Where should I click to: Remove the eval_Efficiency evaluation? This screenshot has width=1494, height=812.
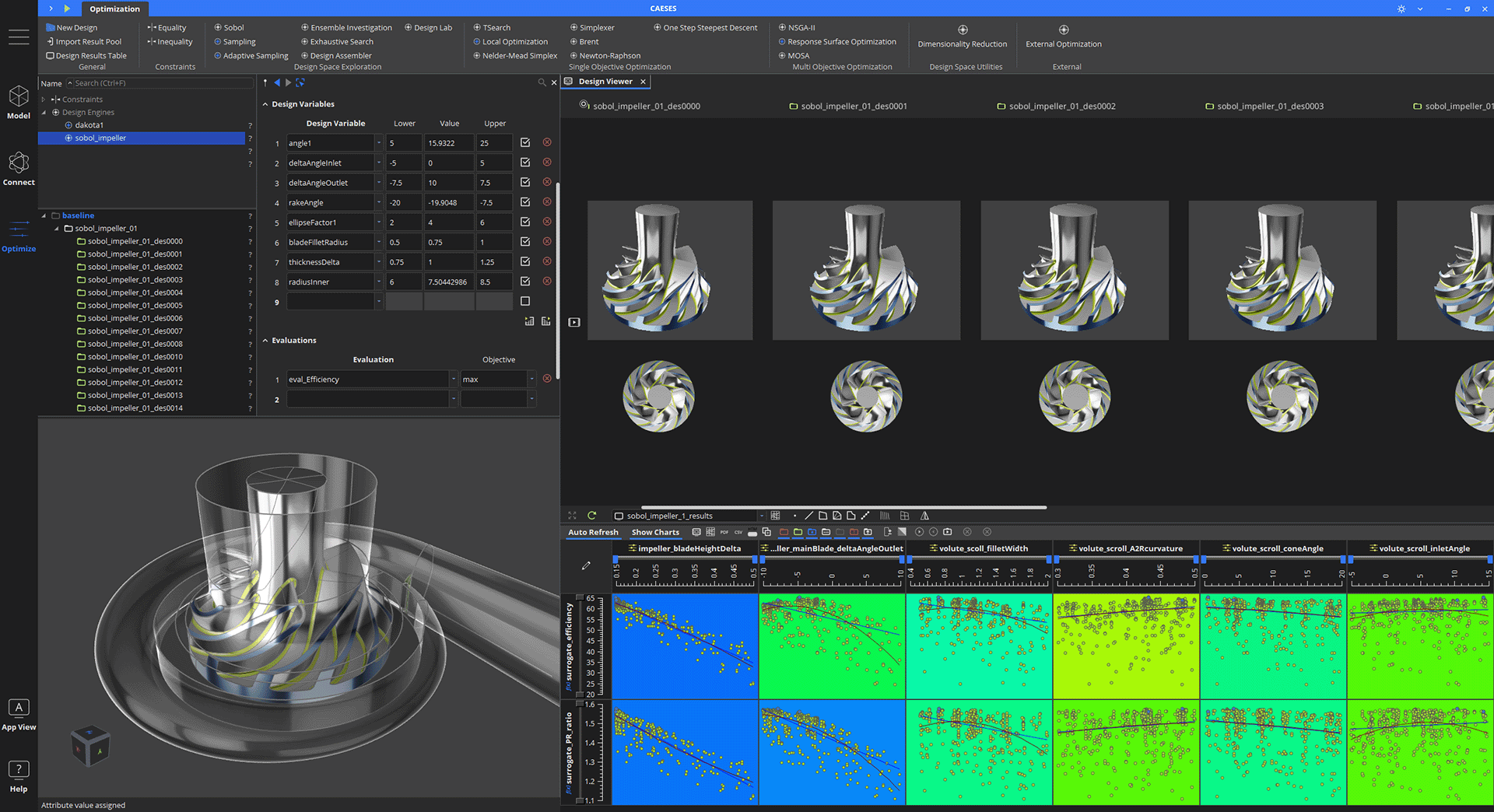547,379
